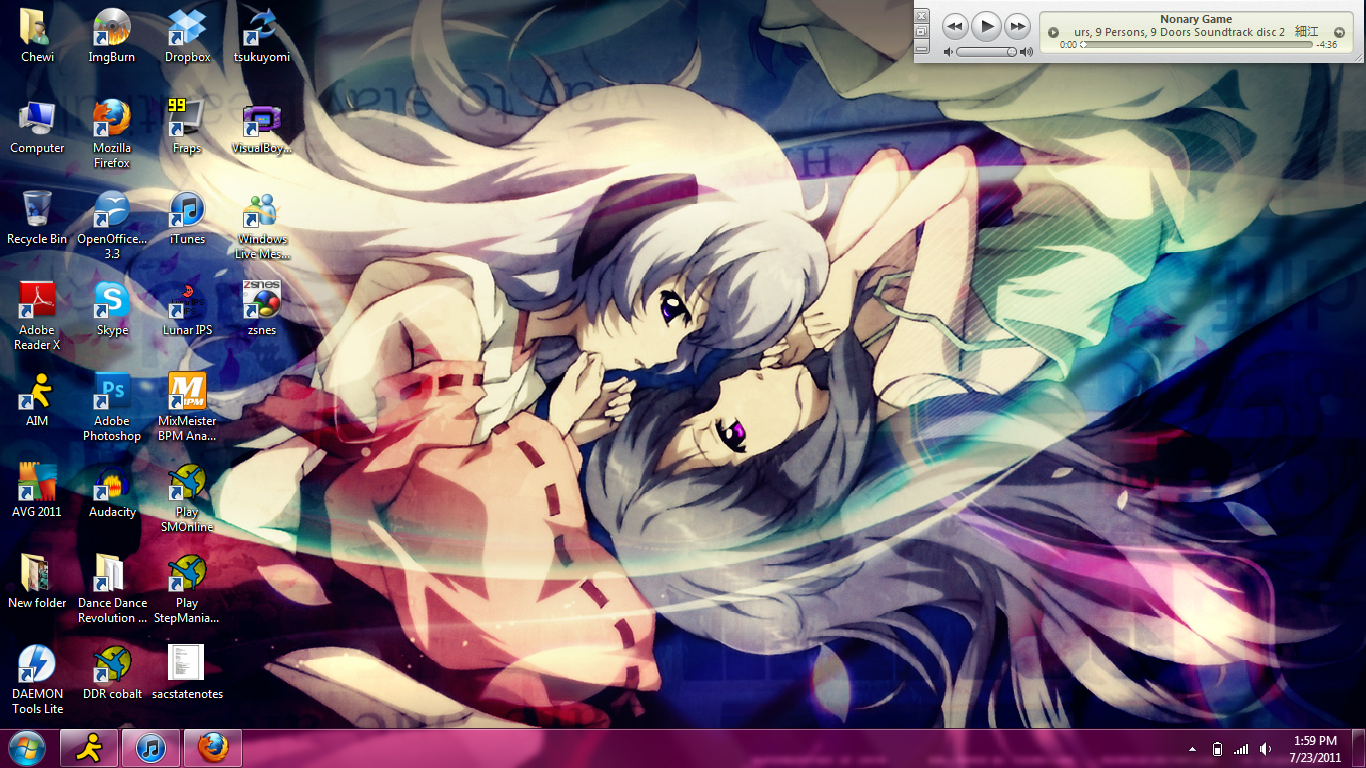Show hidden system tray icons

(x=1192, y=749)
